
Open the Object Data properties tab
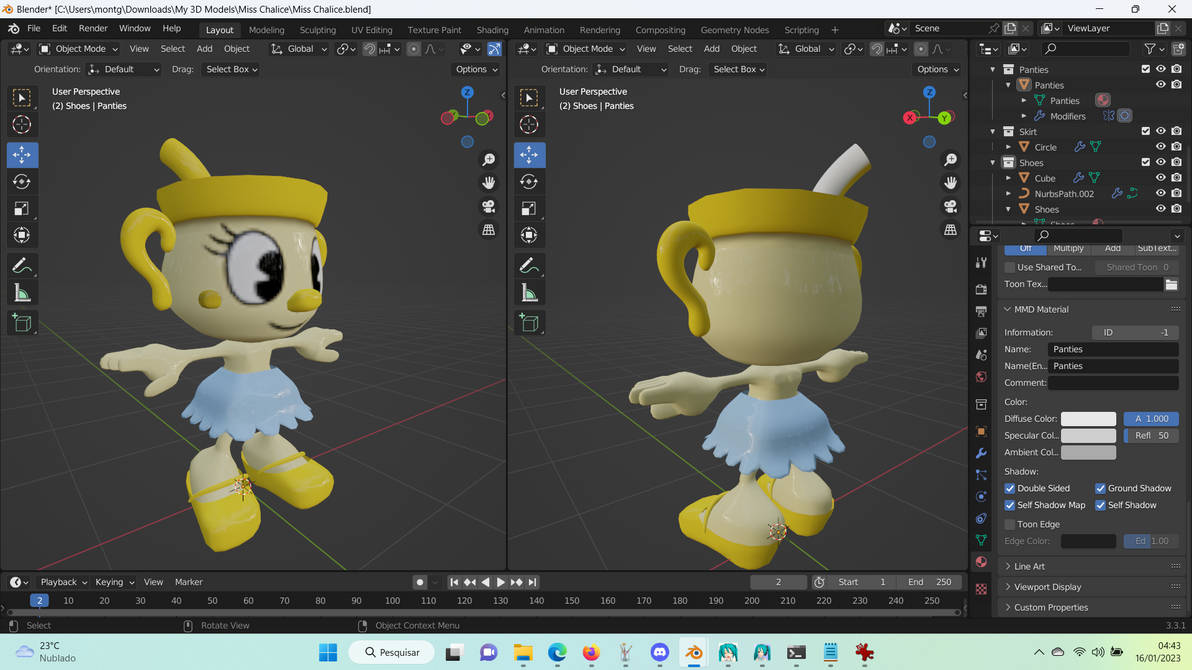pos(981,540)
